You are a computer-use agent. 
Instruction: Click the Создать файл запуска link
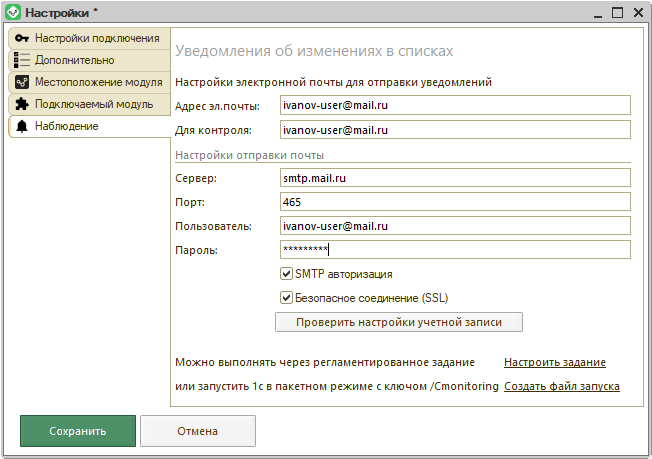point(561,386)
